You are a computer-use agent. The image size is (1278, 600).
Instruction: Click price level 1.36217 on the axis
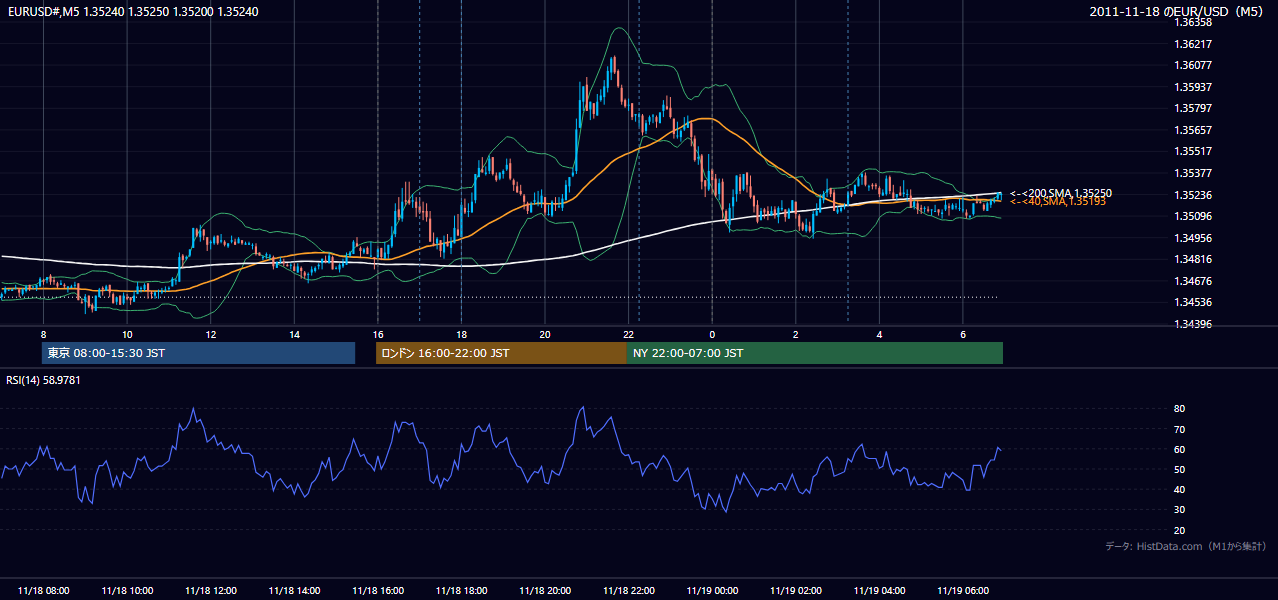tap(1193, 44)
